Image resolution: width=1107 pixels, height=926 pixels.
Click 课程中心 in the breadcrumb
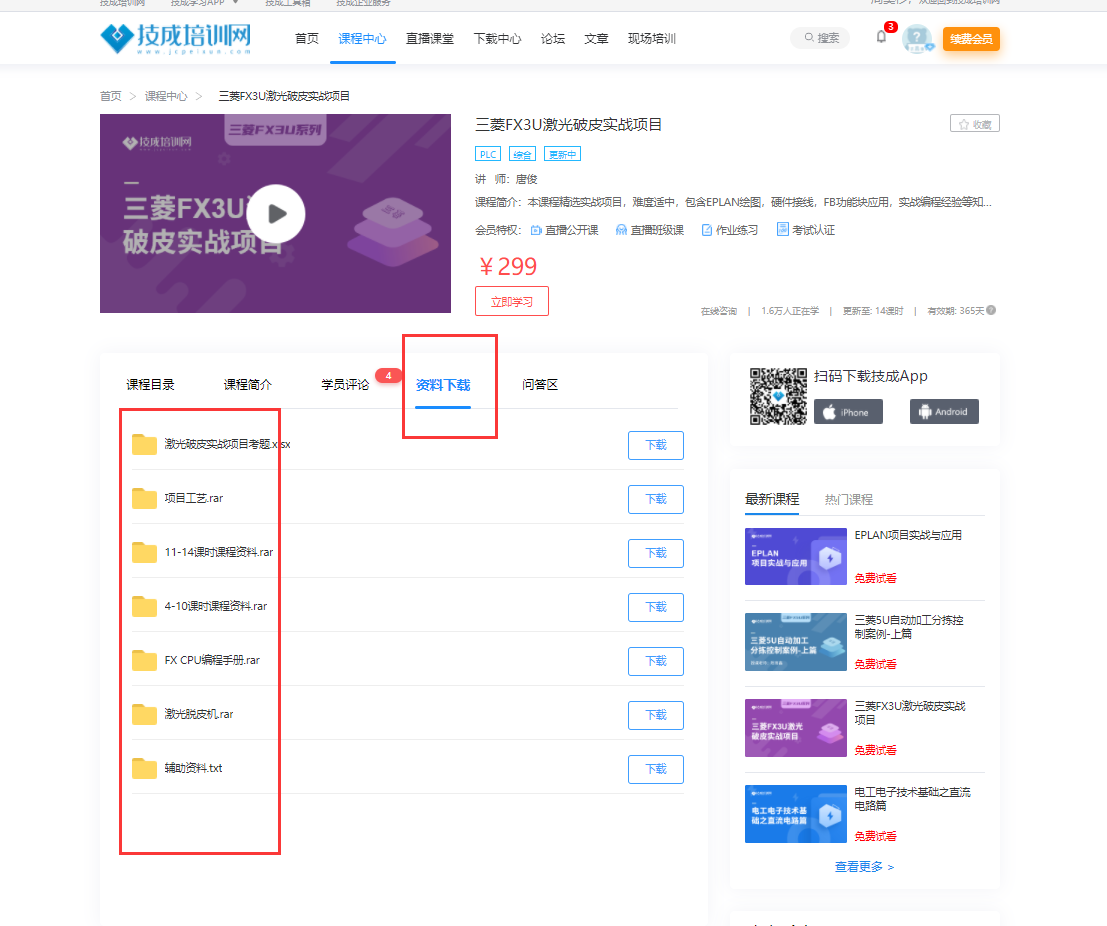point(167,96)
